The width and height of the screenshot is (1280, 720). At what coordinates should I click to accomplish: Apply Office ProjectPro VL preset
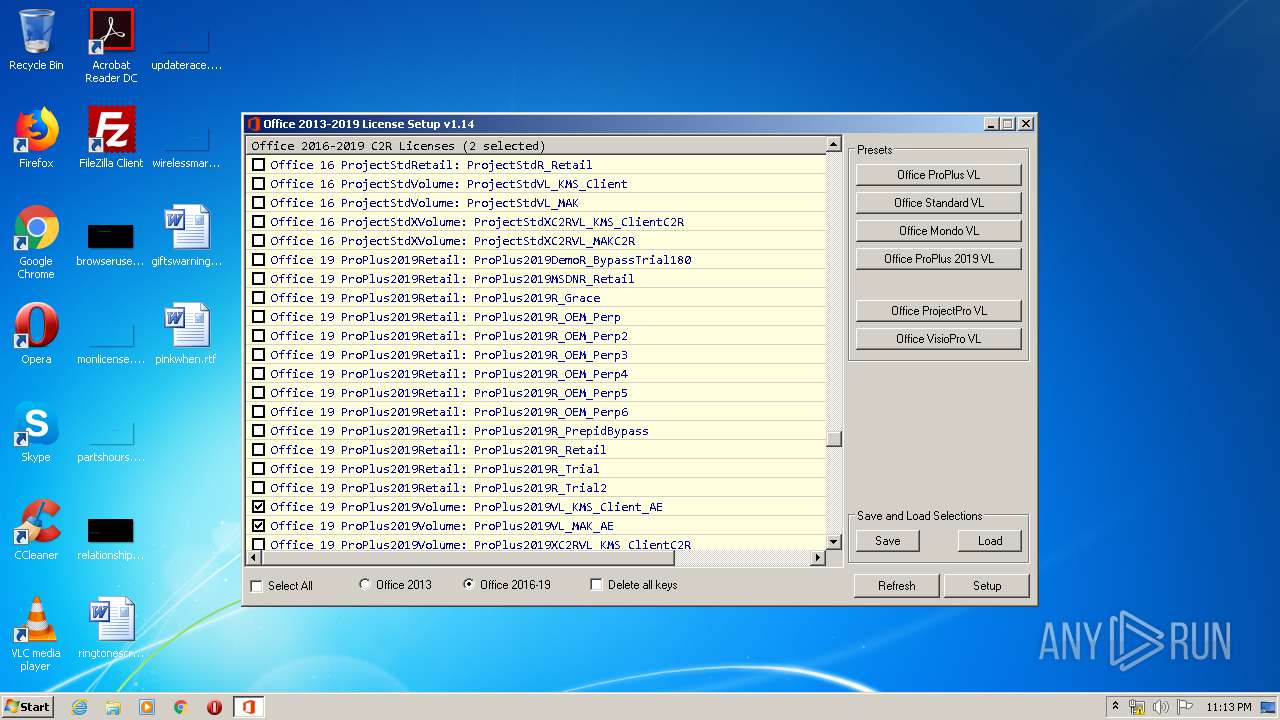point(938,311)
